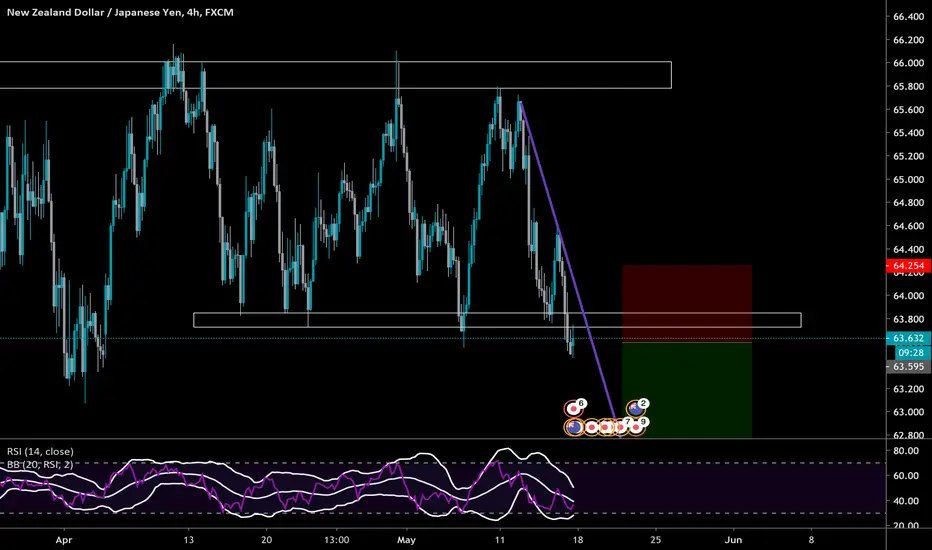The width and height of the screenshot is (932, 550).
Task: Open Japan event marker with badge 6
Action: [574, 408]
